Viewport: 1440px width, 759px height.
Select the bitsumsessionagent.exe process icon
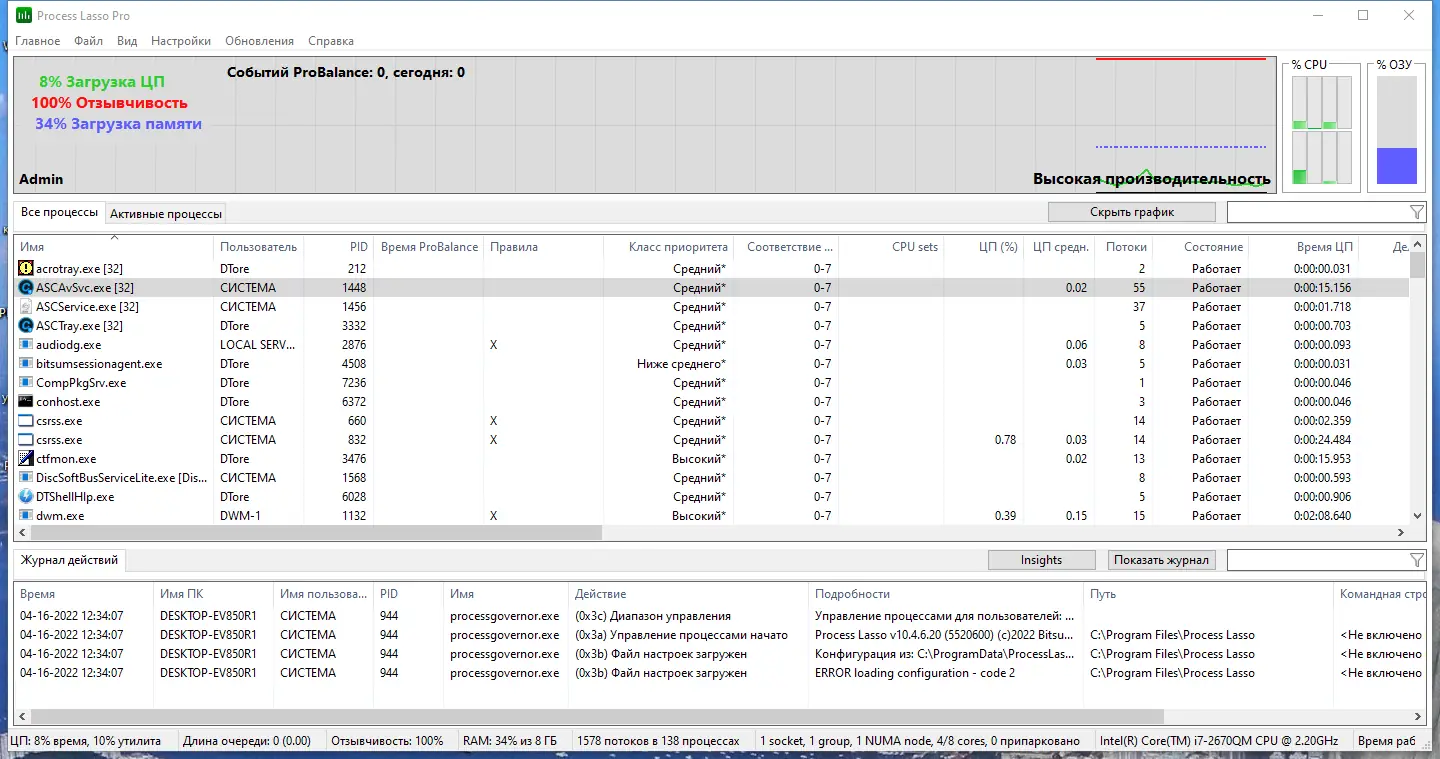point(26,364)
